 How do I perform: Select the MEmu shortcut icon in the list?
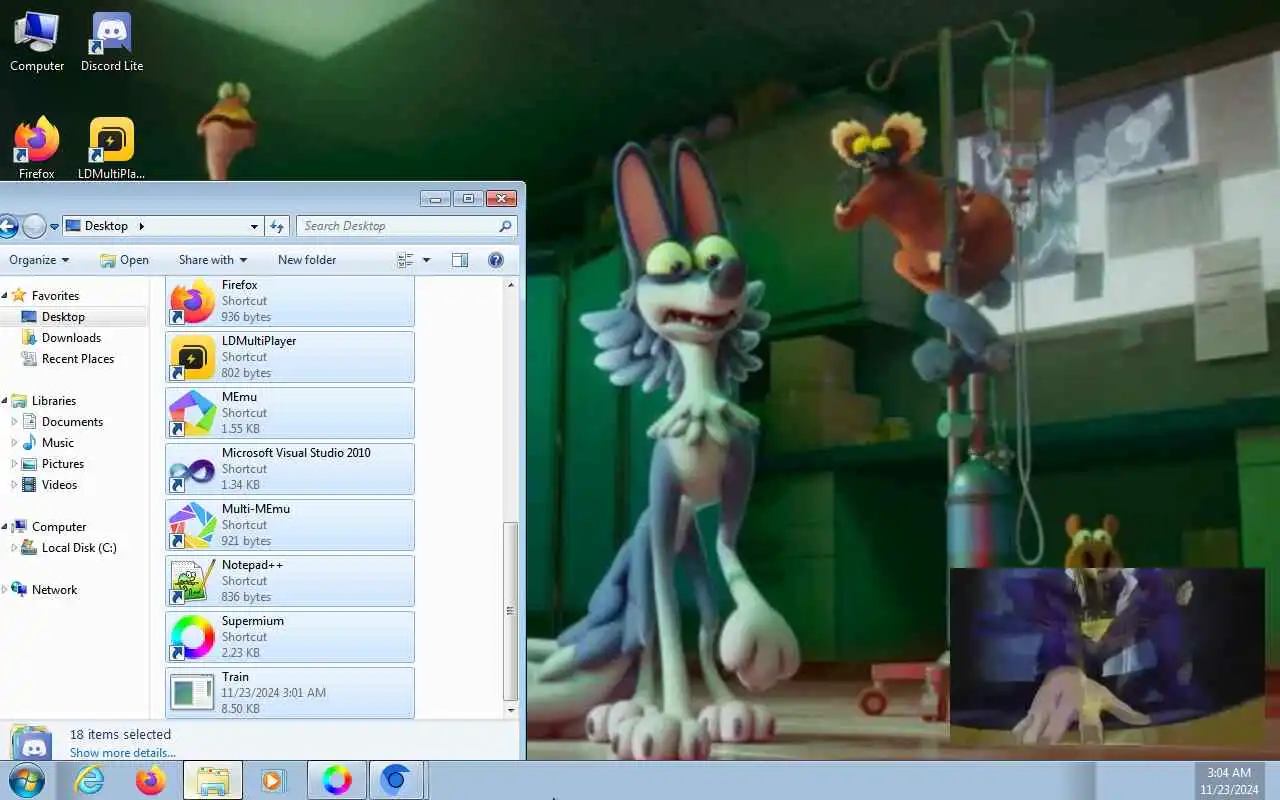tap(192, 413)
